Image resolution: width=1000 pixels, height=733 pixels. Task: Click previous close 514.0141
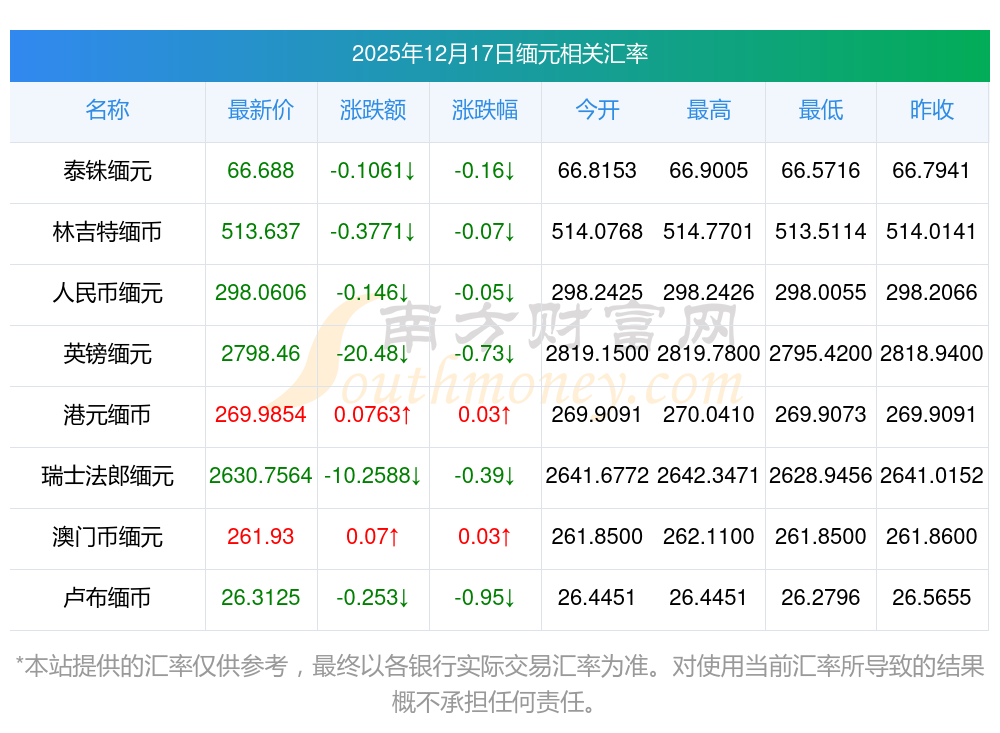(932, 231)
